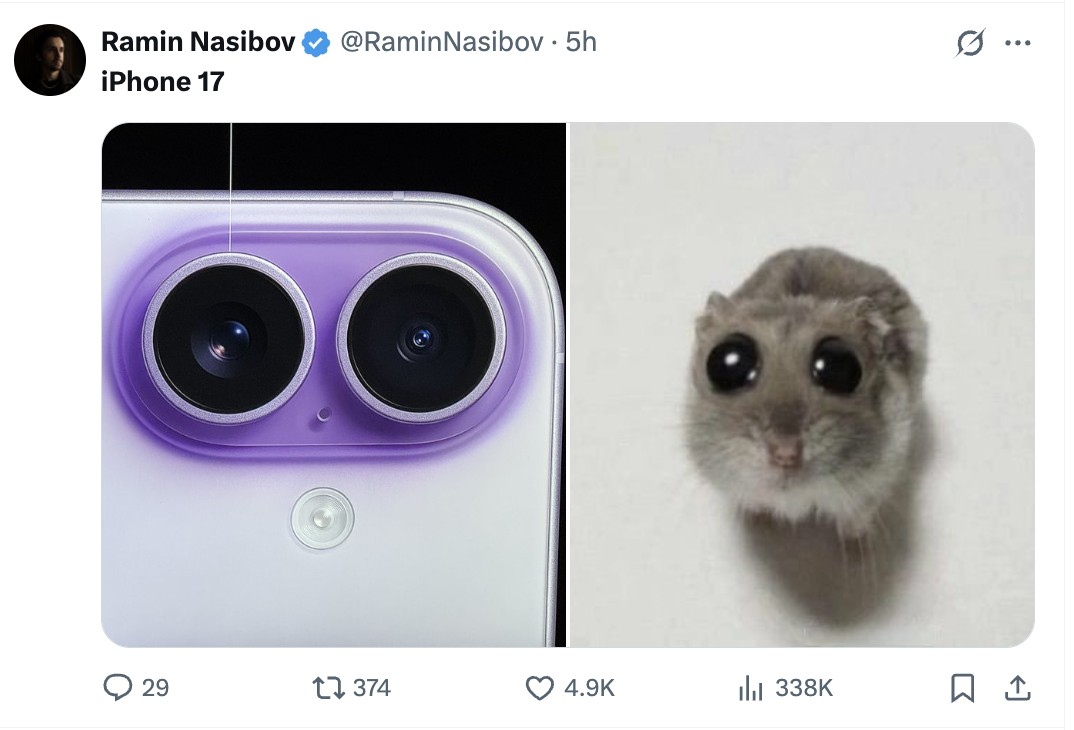Screen dimensions: 1074x730
Task: Click the 5h timestamp
Action: pos(581,42)
